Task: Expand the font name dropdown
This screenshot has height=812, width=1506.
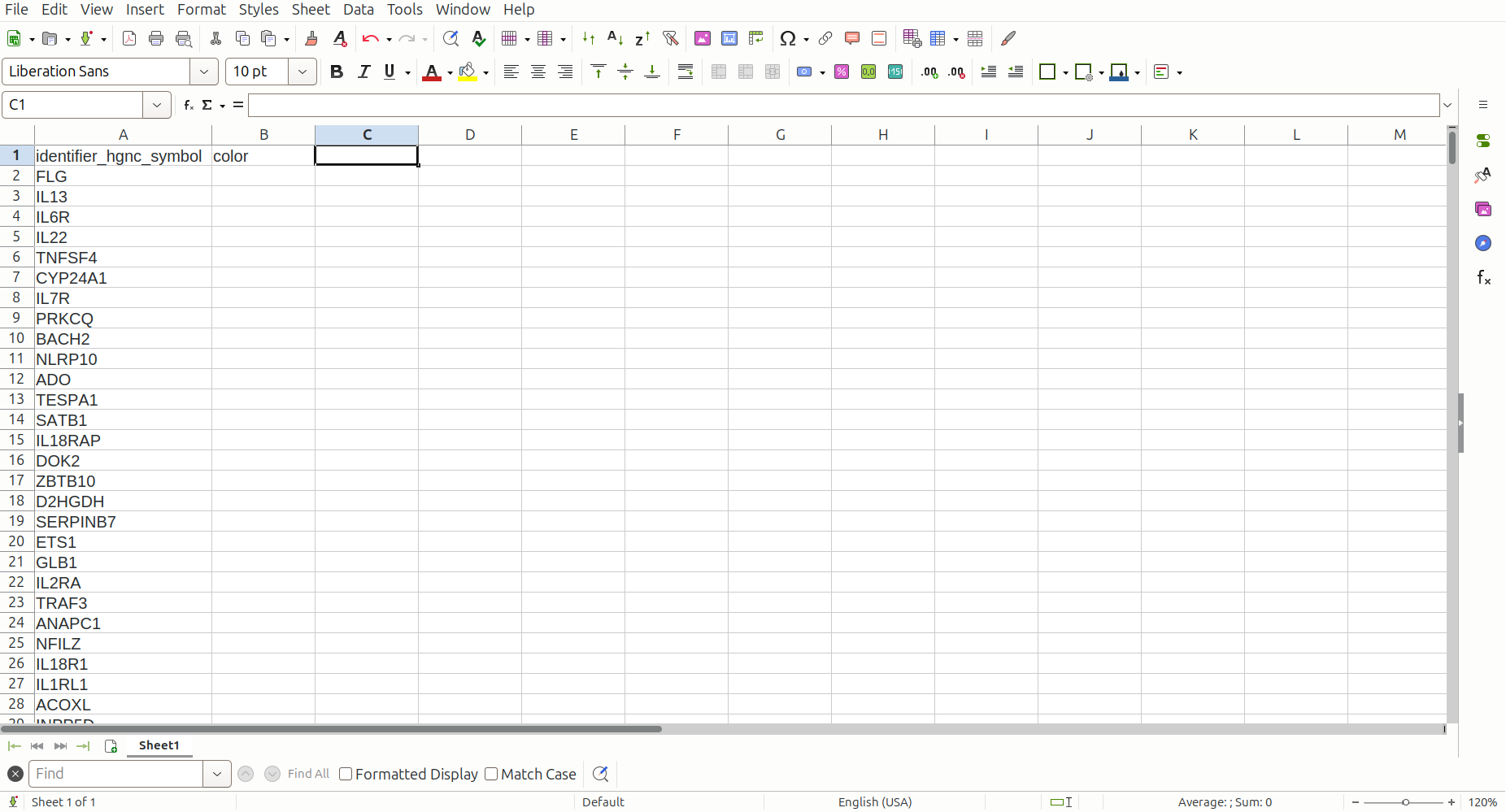Action: pos(204,72)
